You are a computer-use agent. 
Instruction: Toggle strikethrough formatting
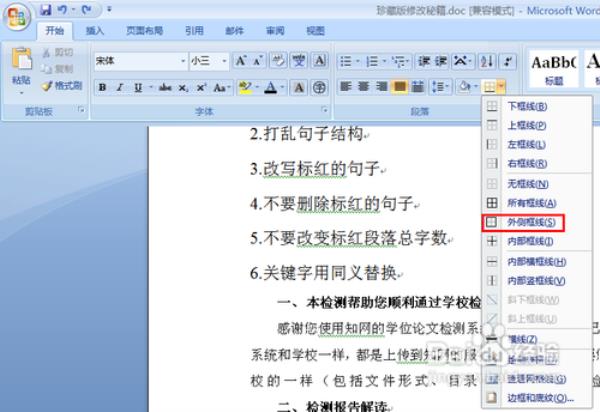tap(165, 88)
